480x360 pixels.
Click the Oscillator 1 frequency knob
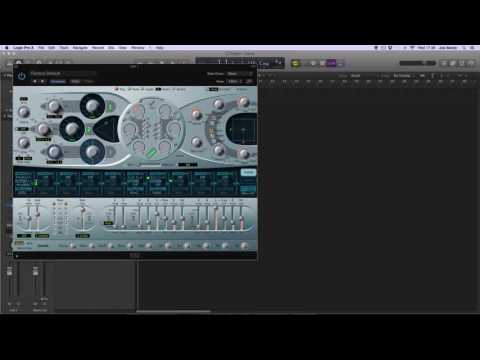[x=54, y=106]
